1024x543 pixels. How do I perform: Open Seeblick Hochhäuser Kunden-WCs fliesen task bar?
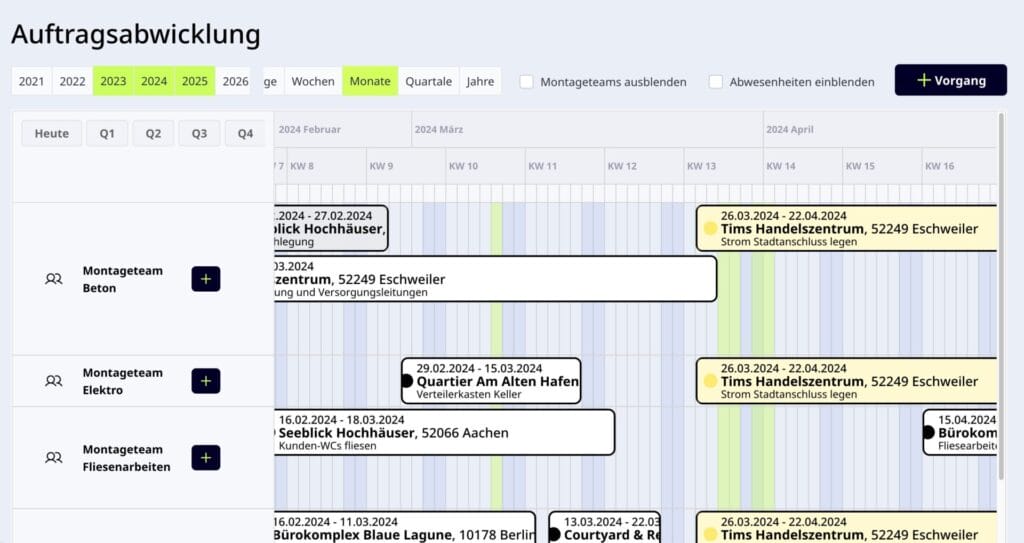tap(445, 433)
